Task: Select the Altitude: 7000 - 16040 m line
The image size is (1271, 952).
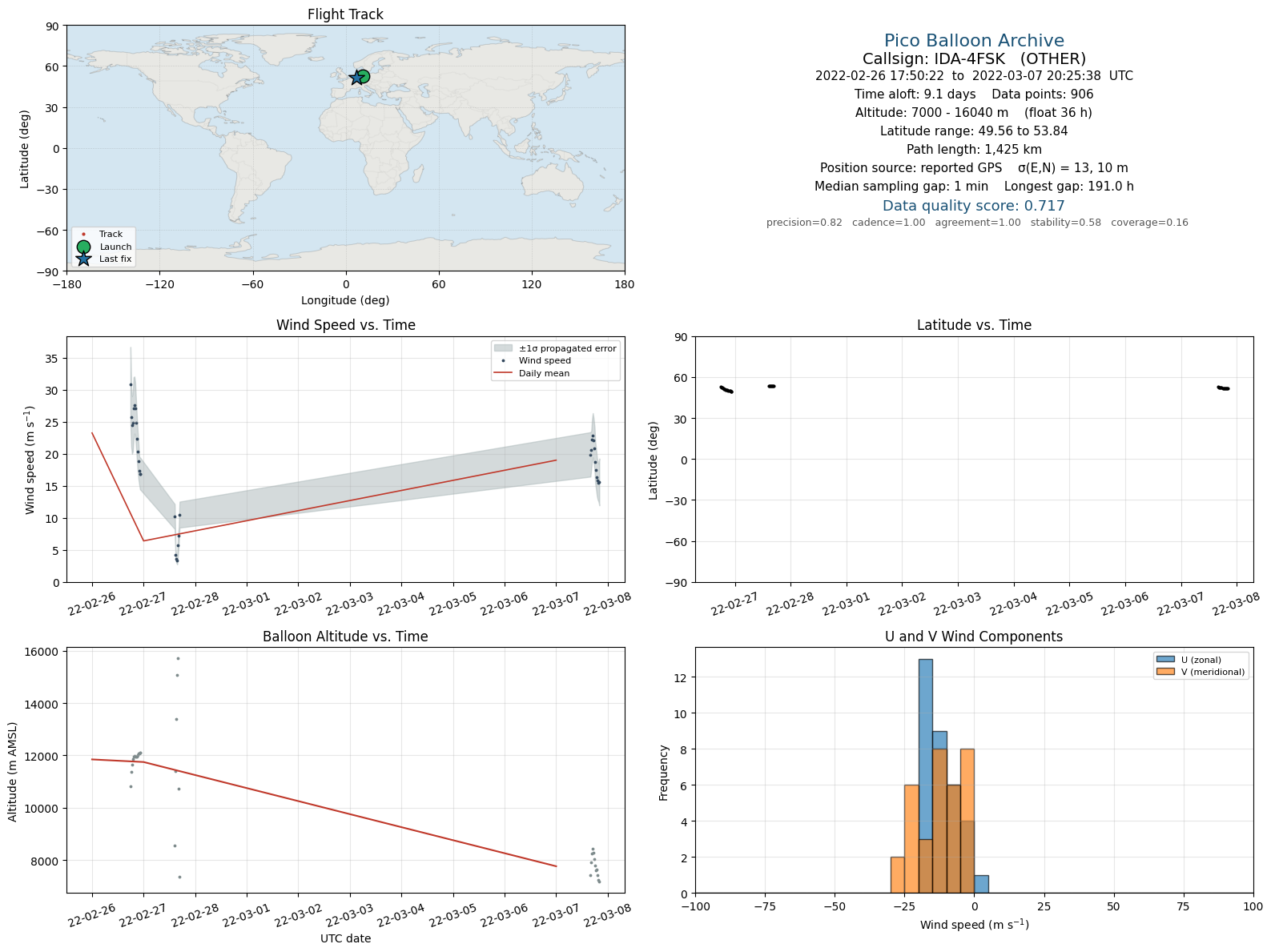Action: point(974,113)
